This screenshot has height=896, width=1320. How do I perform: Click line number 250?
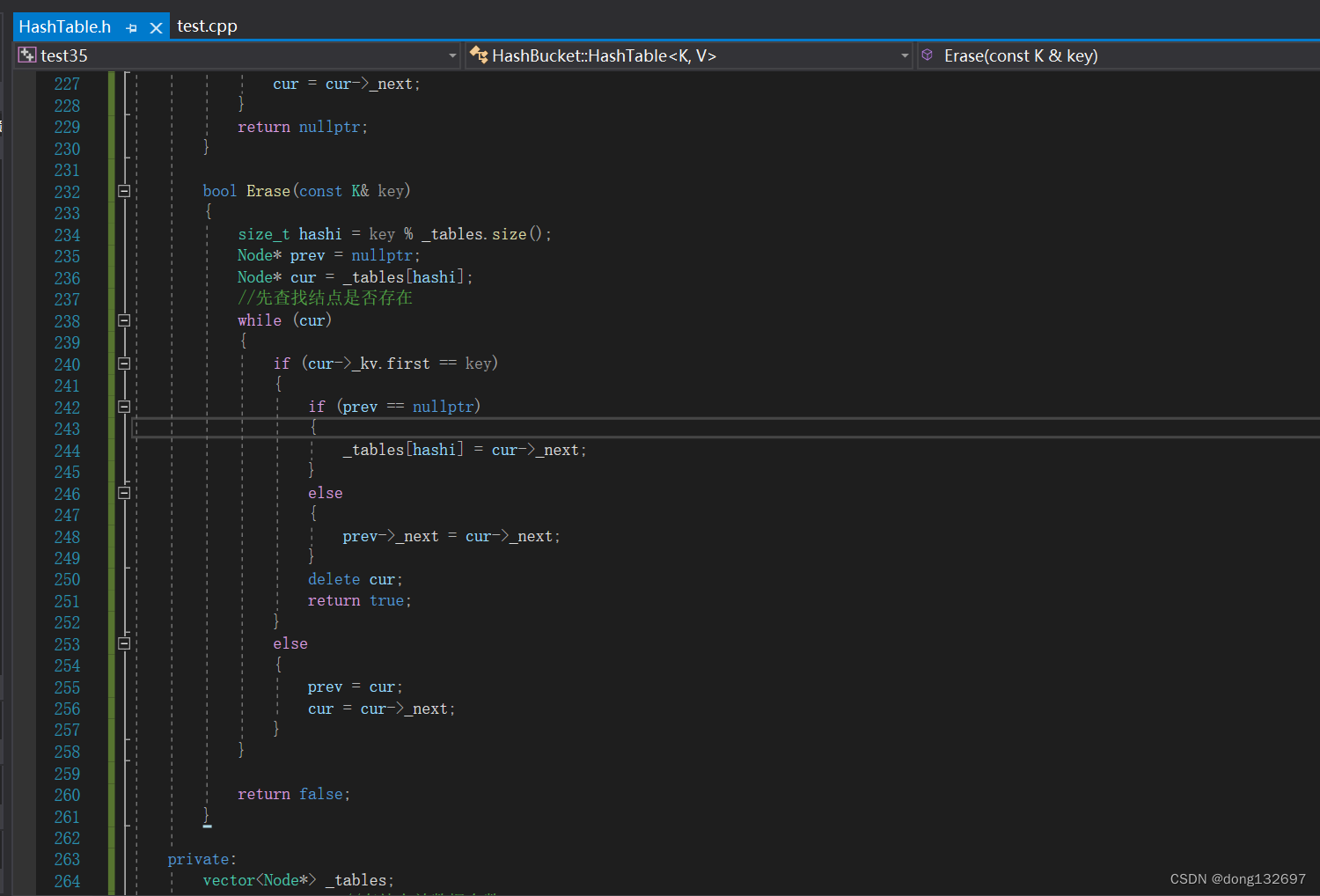[x=67, y=579]
